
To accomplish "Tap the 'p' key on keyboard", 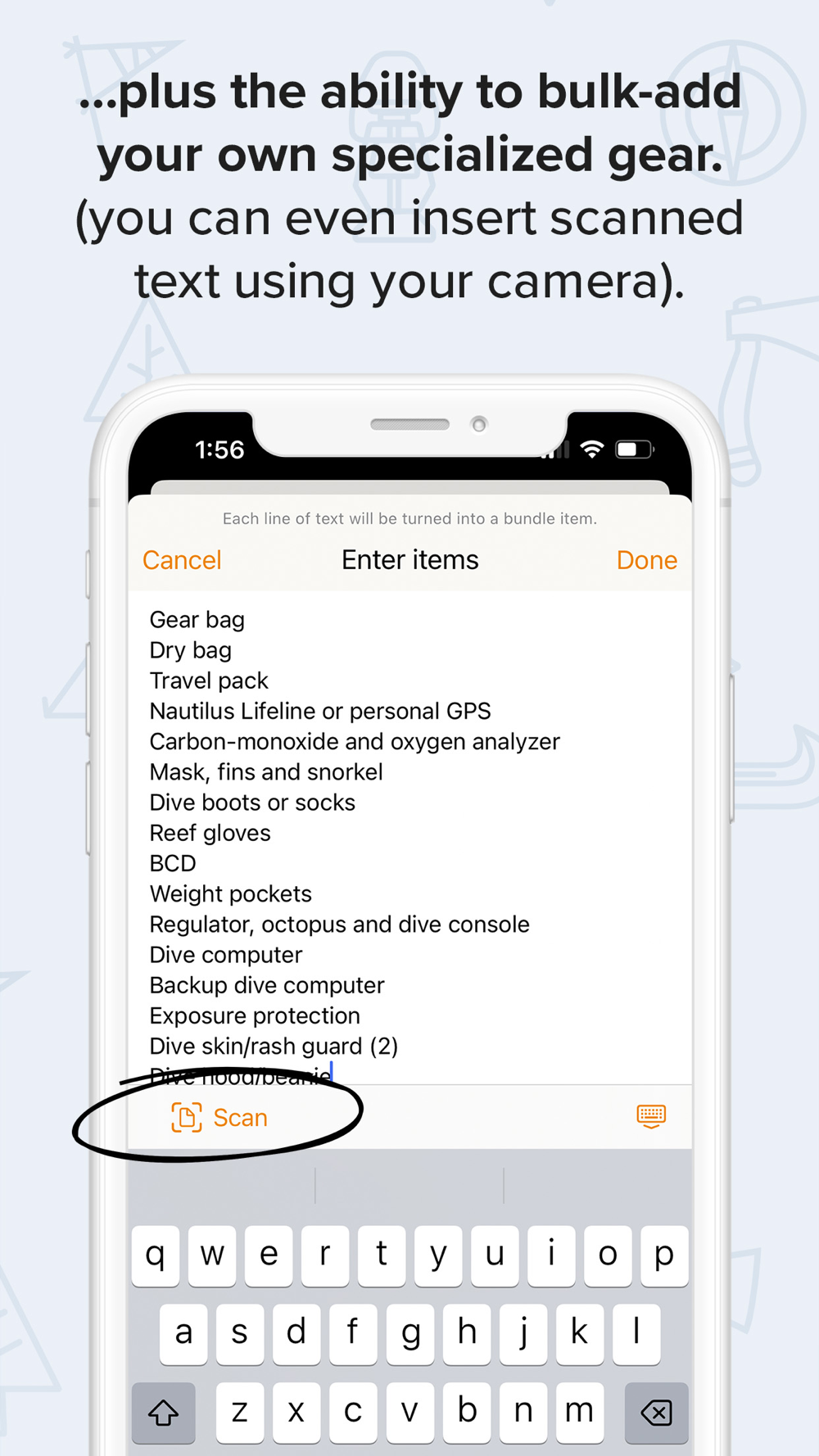I will point(664,1255).
